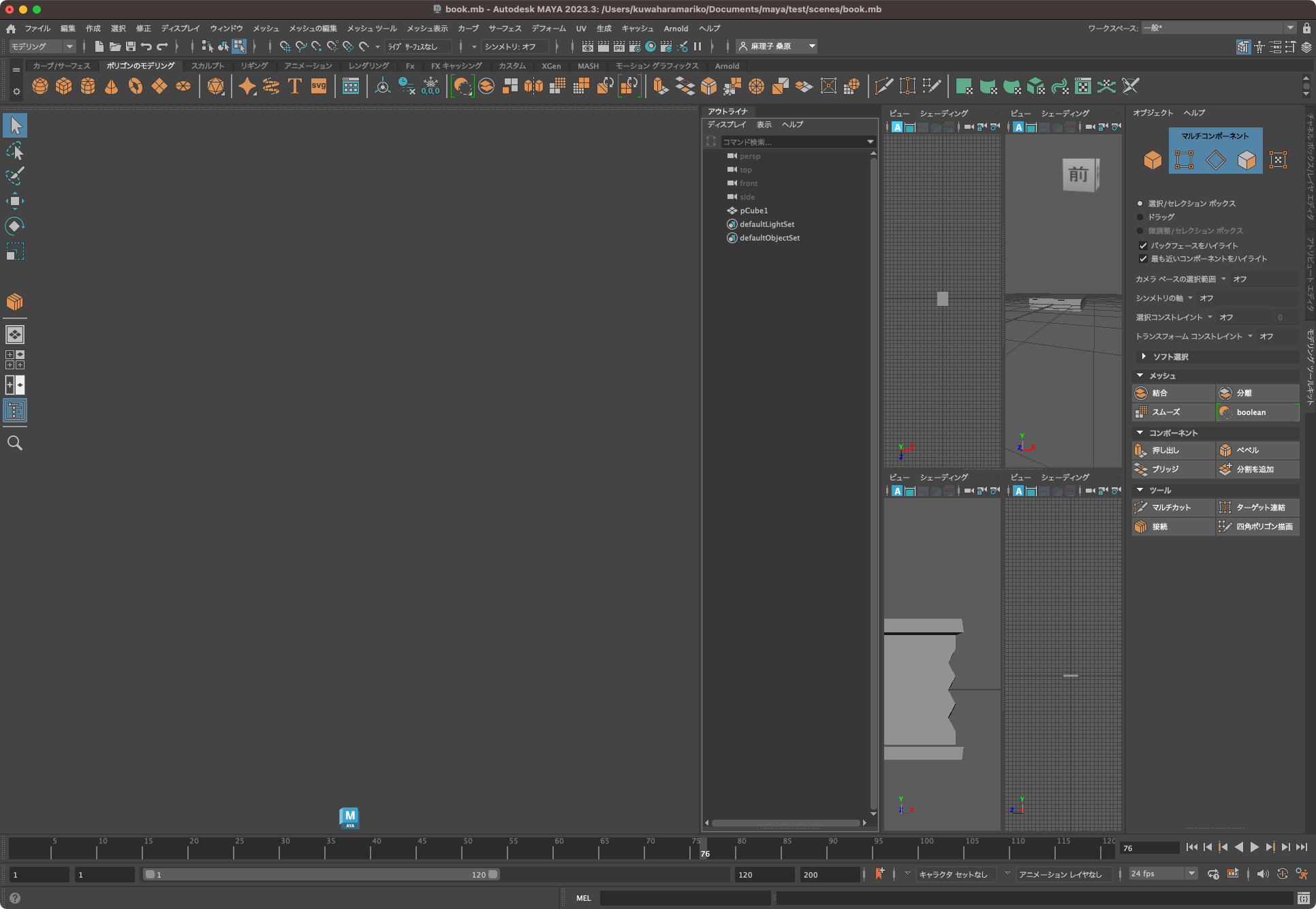The image size is (1316, 909).
Task: Choose the Scale tool in the toolbox
Action: click(15, 251)
